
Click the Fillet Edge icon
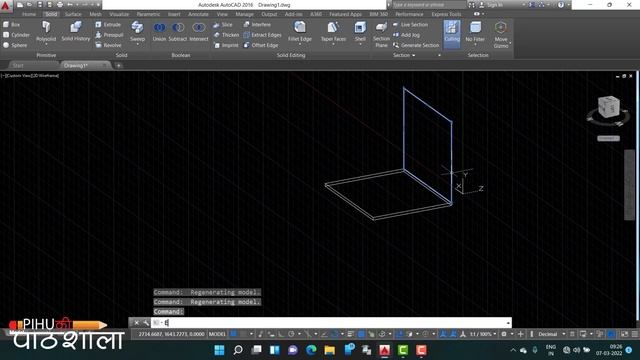[x=300, y=28]
